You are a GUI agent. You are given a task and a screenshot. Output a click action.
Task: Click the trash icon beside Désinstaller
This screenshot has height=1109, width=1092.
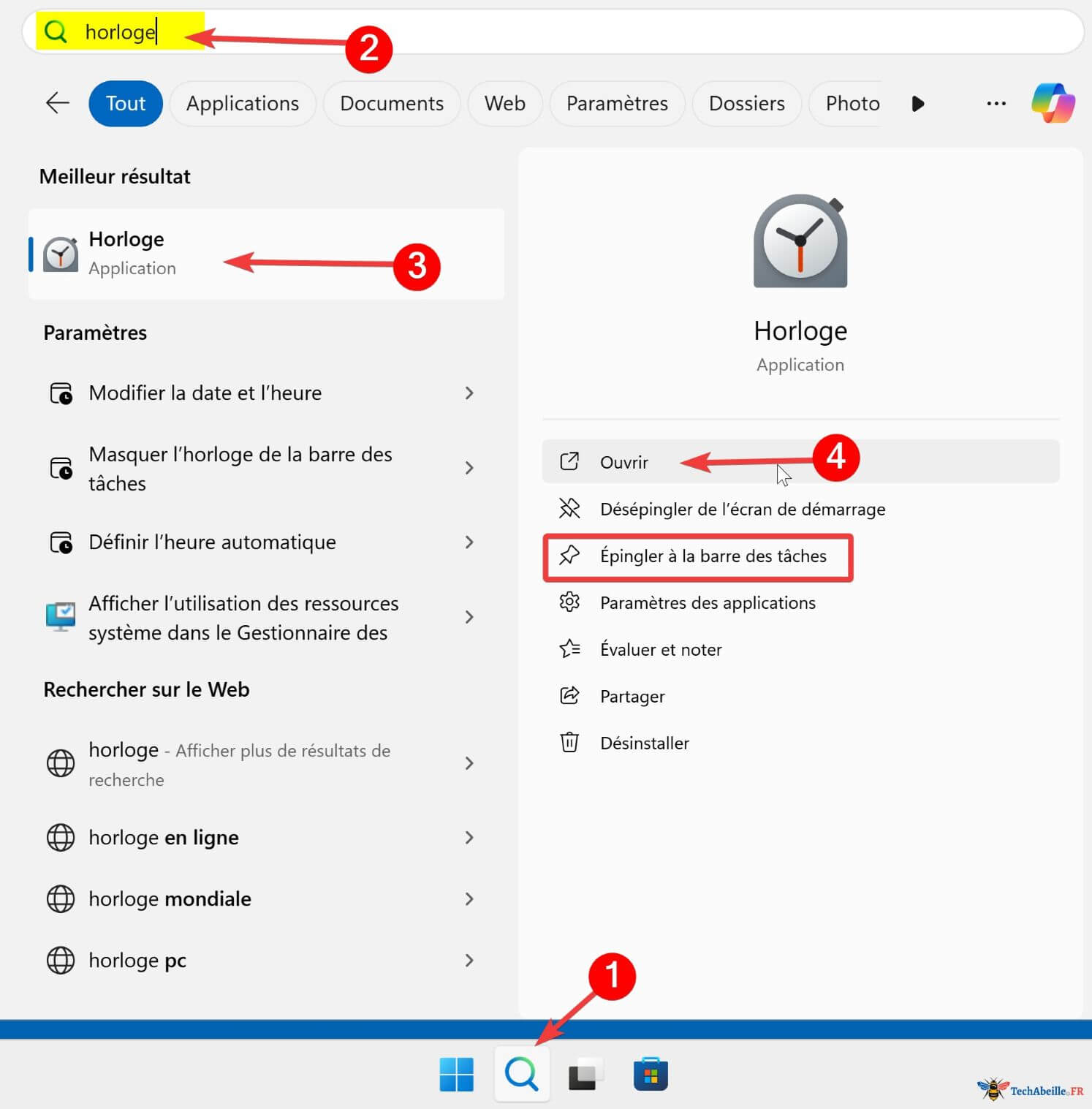(569, 743)
